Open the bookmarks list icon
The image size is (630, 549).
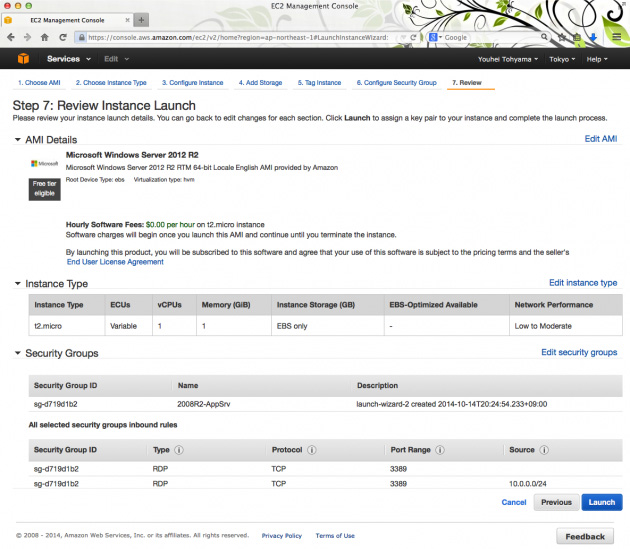pyautogui.click(x=577, y=37)
